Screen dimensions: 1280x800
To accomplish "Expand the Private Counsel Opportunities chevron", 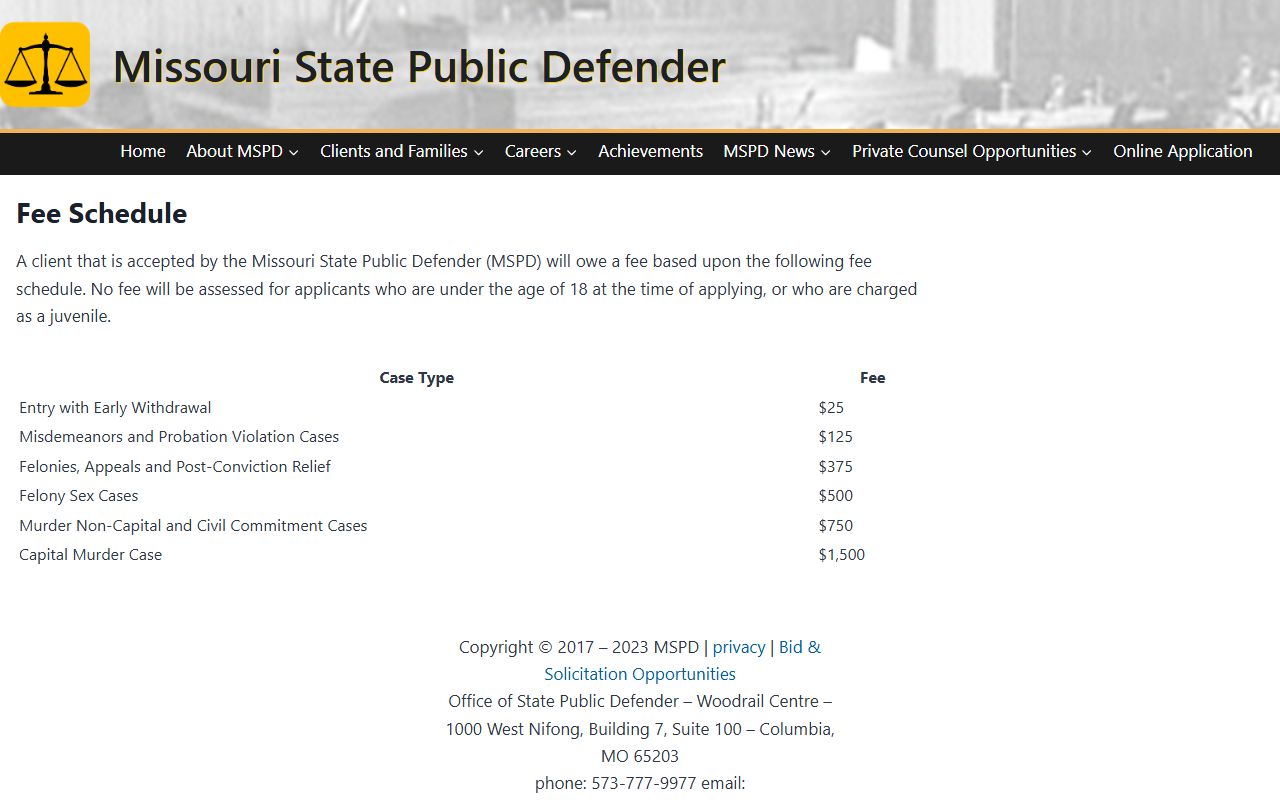I will tap(1086, 152).
